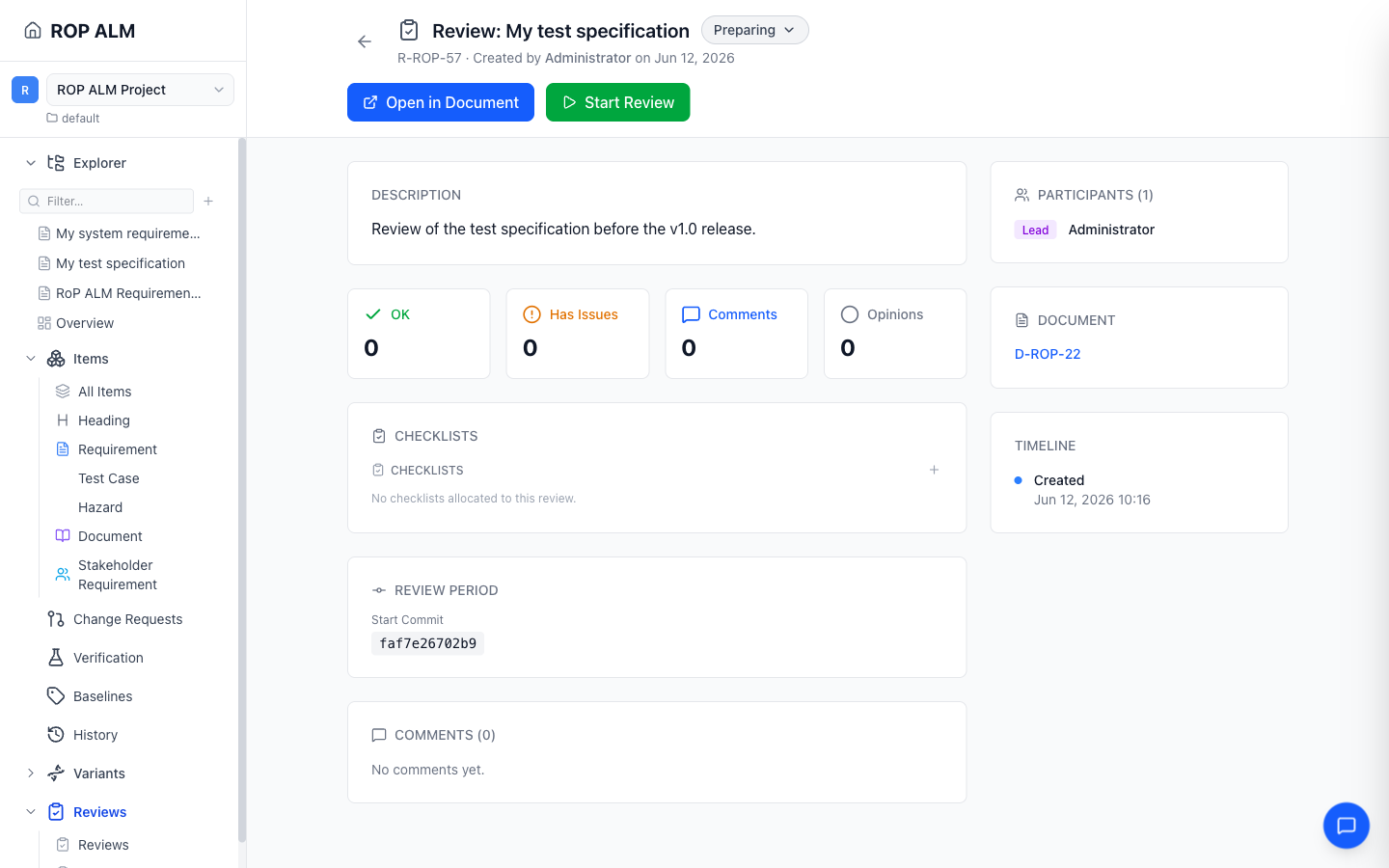
Task: Click the sidebar vertical scrollbar
Action: (242, 490)
